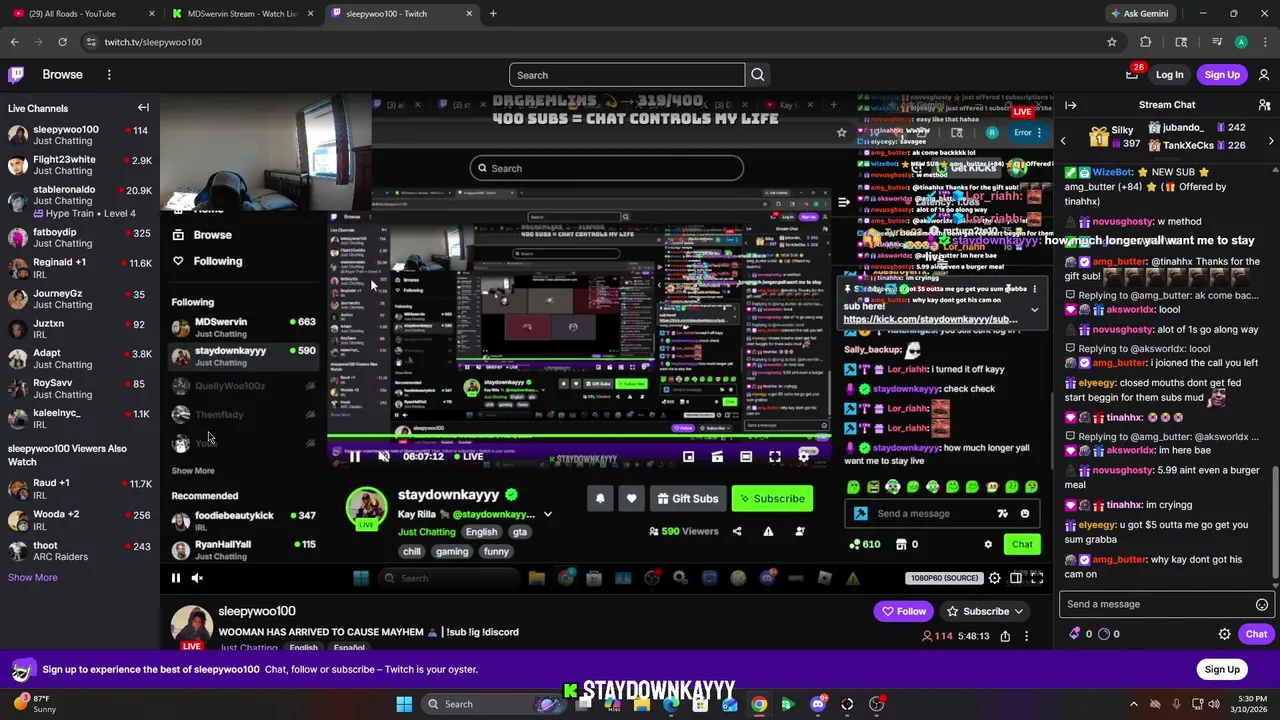
Task: Send message with Chat button
Action: pos(1256,634)
